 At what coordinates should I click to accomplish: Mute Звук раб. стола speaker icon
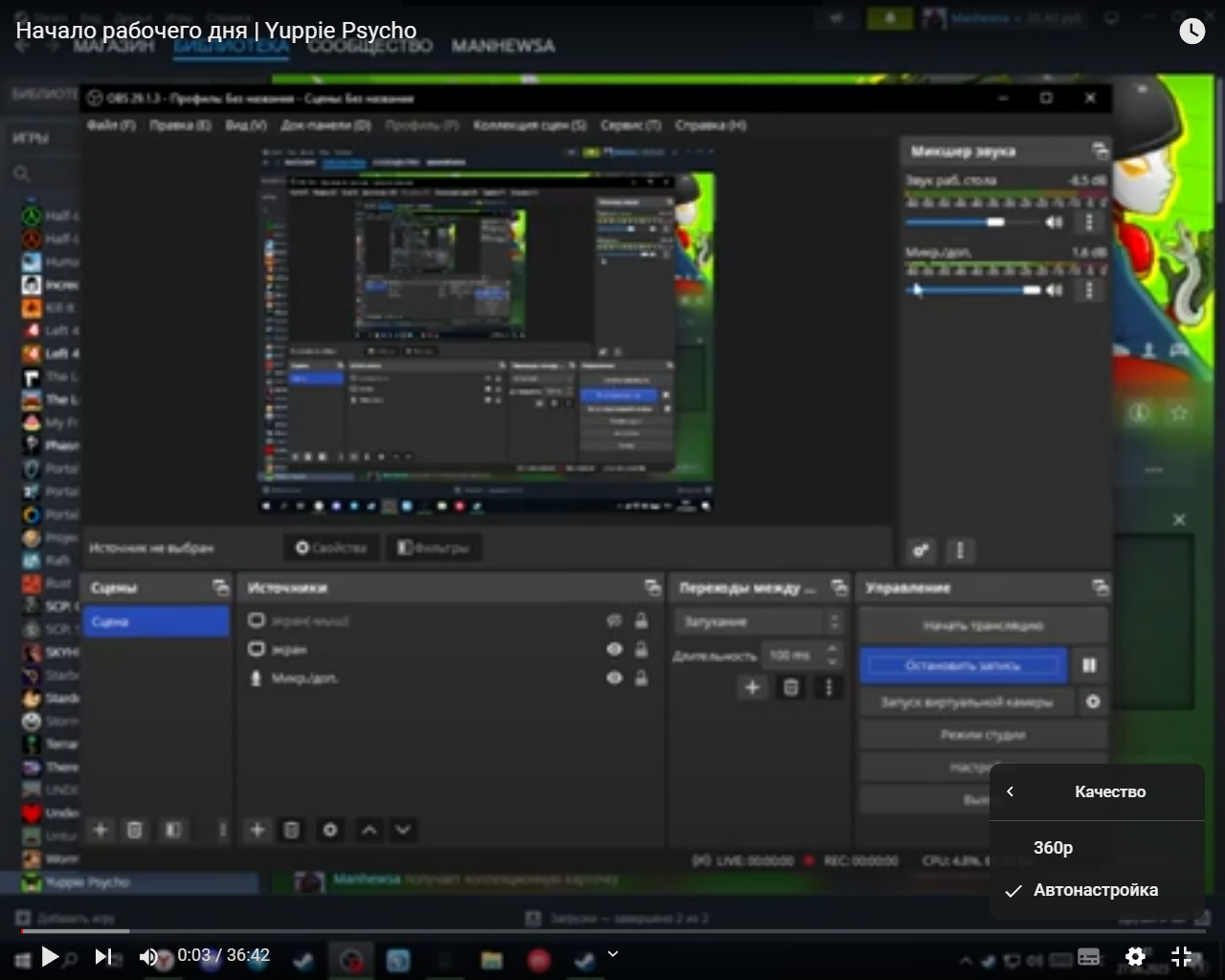(1054, 222)
